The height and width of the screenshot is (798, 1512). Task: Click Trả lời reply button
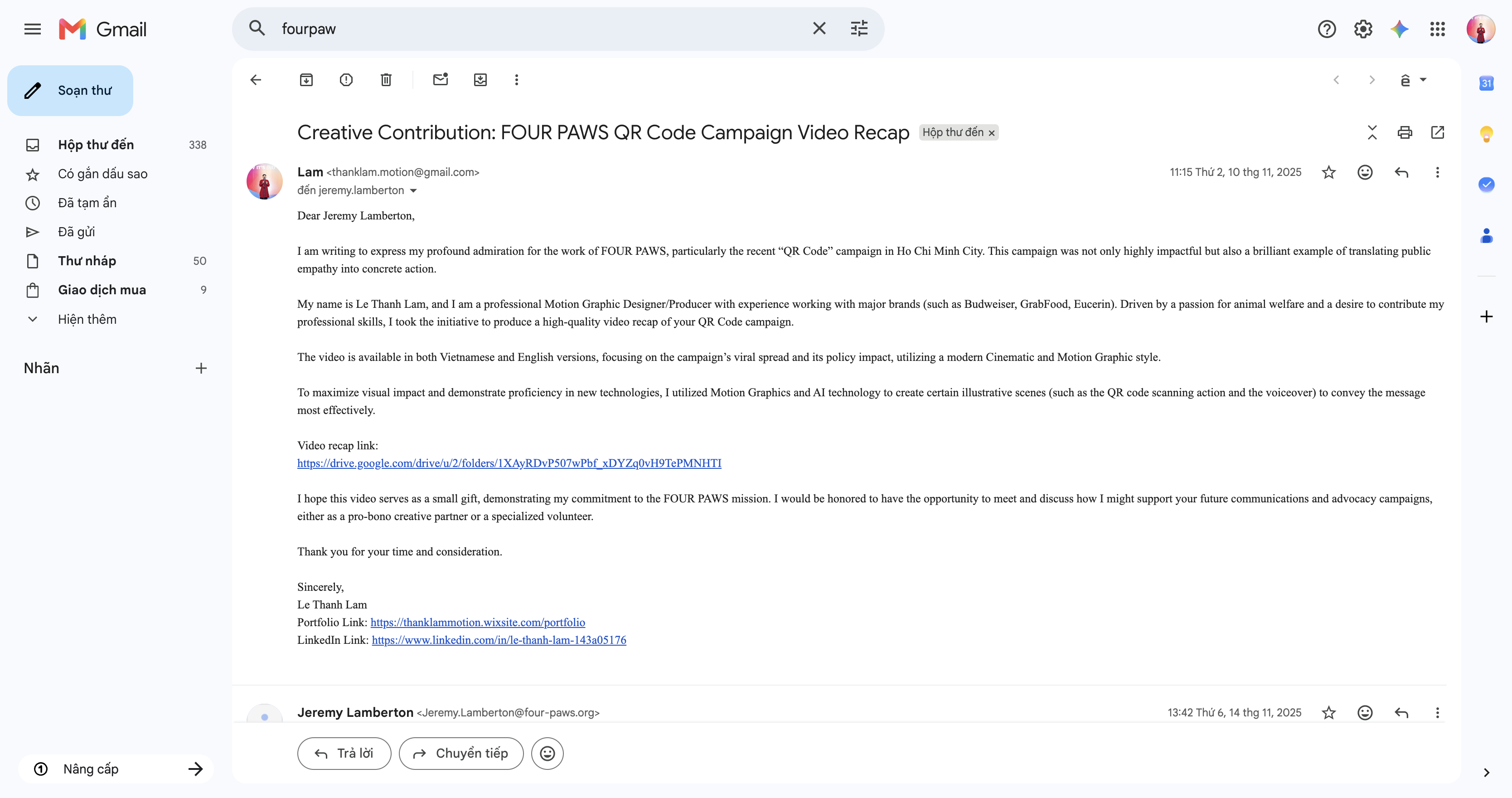point(344,754)
